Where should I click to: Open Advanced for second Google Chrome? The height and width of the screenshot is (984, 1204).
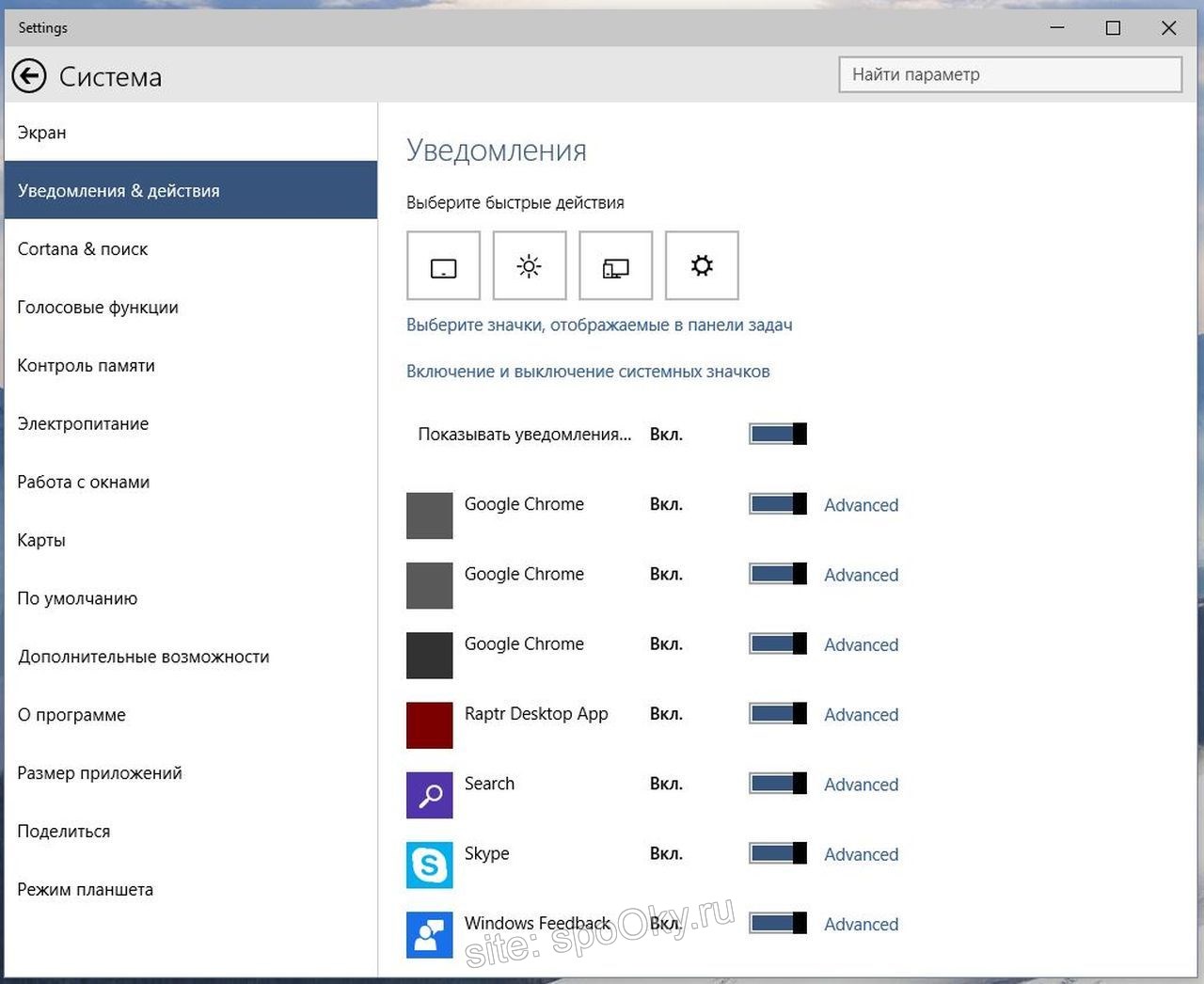[x=861, y=575]
